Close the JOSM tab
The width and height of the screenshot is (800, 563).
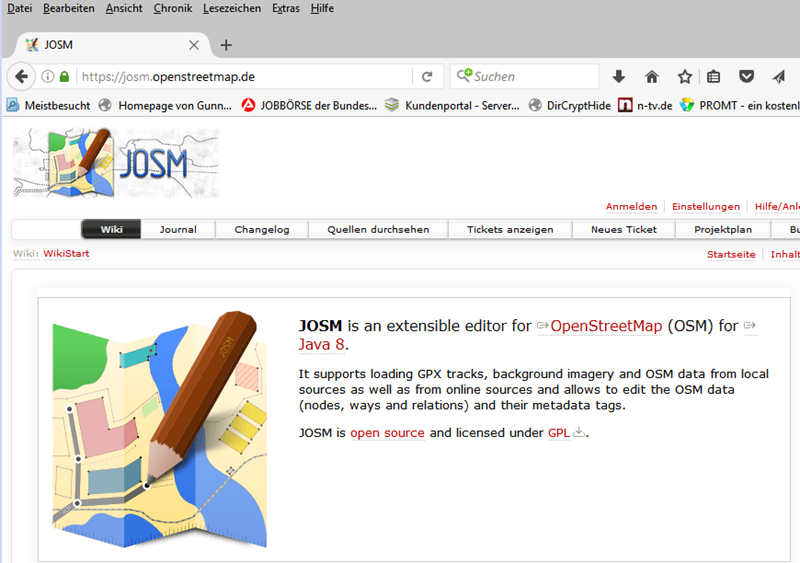(194, 45)
